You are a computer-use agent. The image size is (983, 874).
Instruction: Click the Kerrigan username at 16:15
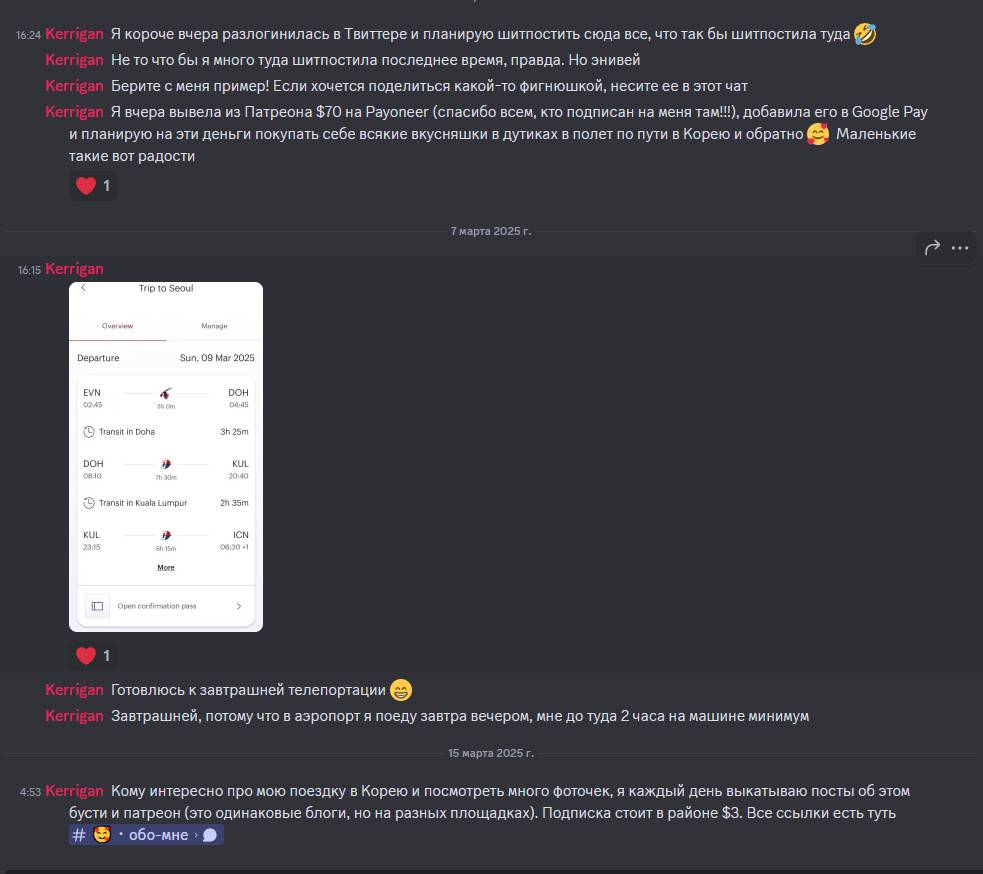74,269
